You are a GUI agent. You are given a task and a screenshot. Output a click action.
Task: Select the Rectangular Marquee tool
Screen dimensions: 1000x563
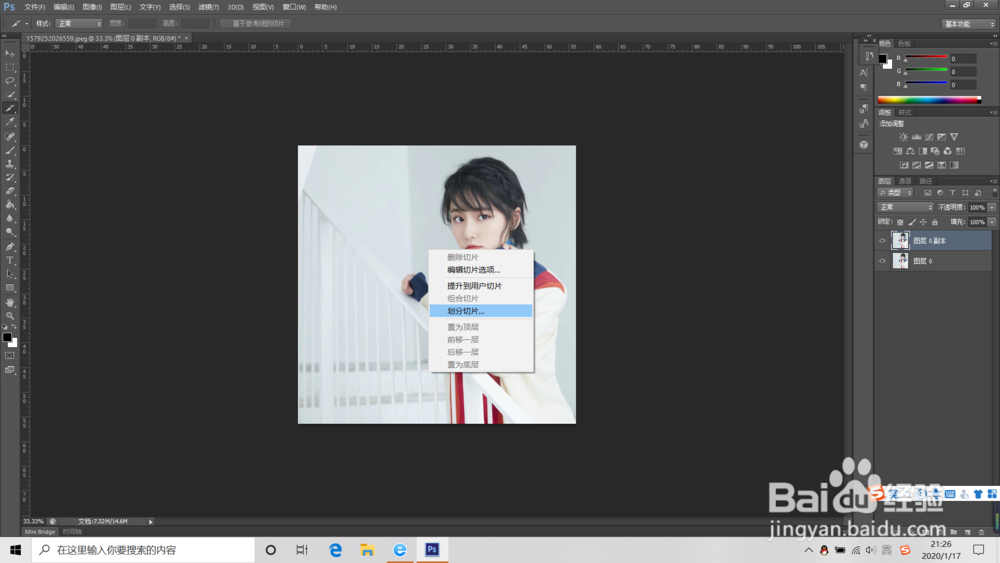(x=10, y=67)
